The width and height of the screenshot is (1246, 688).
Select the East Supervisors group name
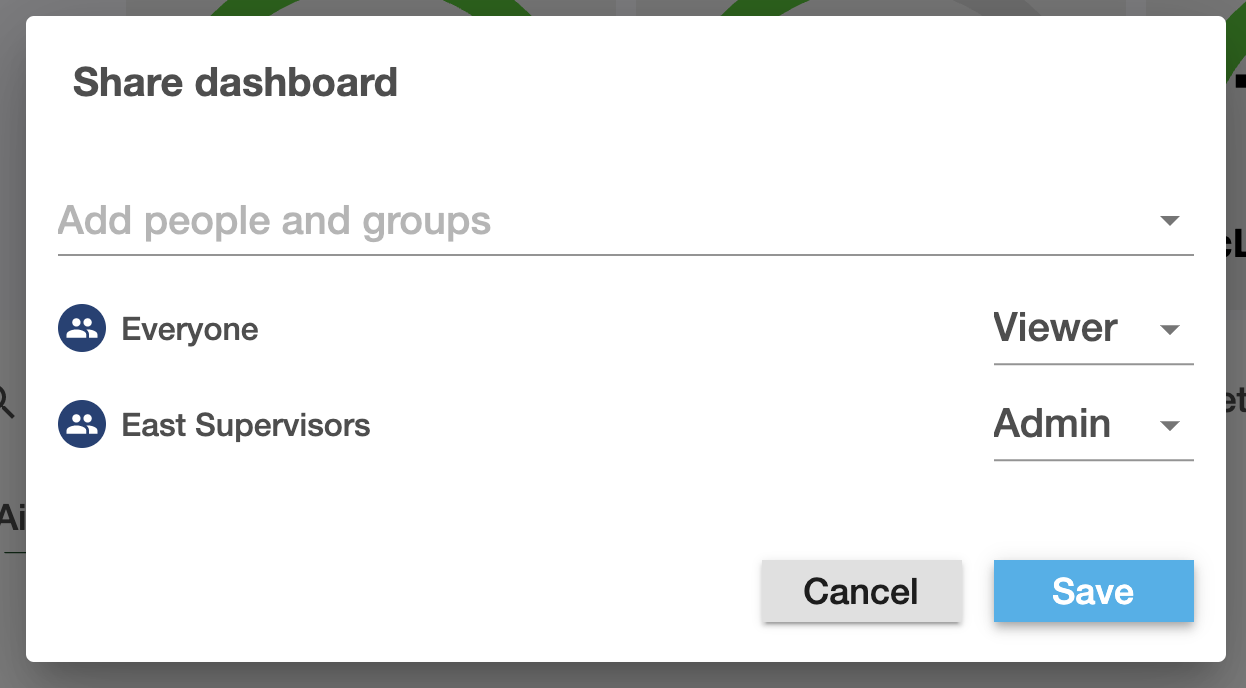(x=246, y=425)
